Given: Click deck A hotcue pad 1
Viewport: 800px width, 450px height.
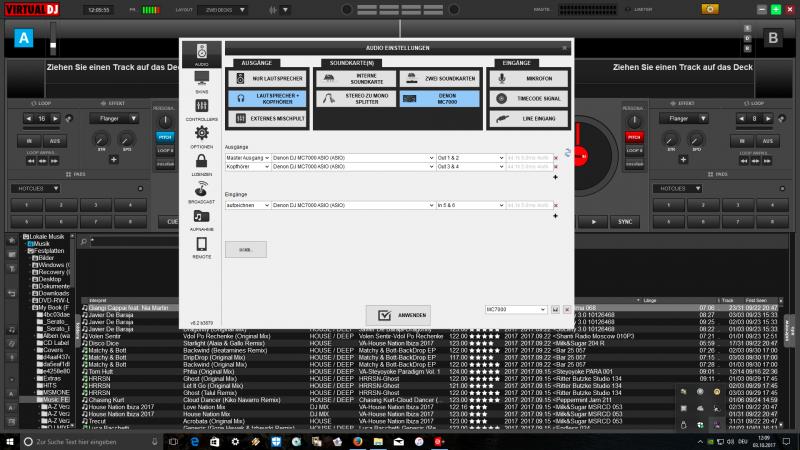Looking at the screenshot, I should 27,205.
